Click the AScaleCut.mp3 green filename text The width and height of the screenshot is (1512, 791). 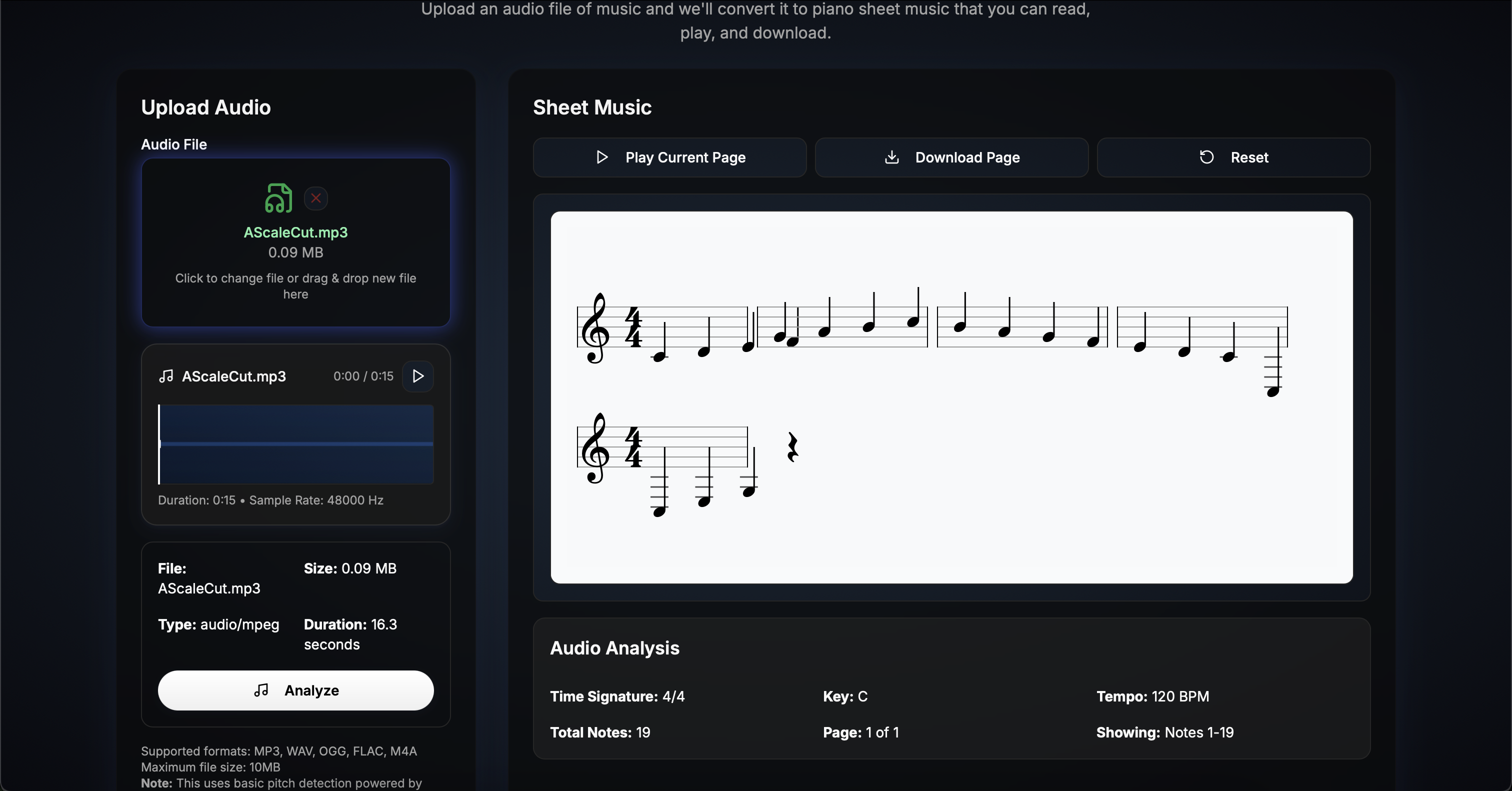pos(296,232)
